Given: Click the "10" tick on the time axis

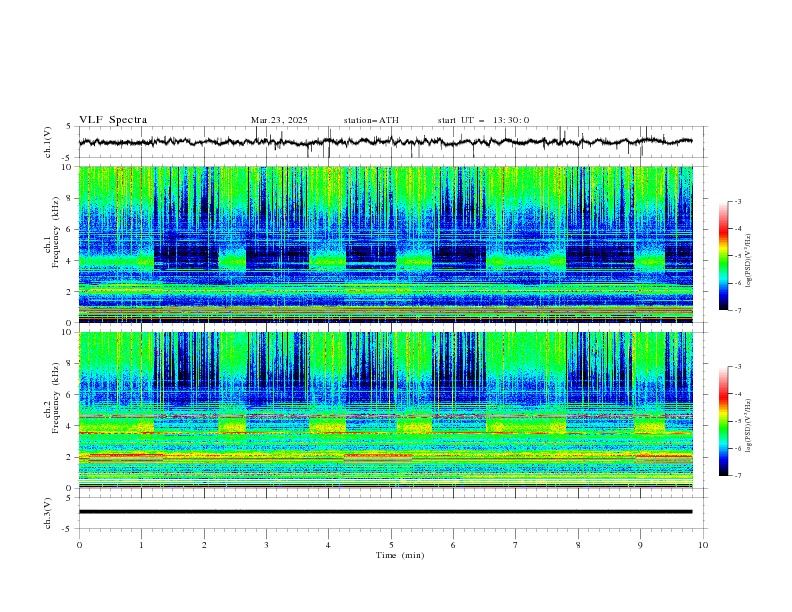Looking at the screenshot, I should pyautogui.click(x=703, y=545).
